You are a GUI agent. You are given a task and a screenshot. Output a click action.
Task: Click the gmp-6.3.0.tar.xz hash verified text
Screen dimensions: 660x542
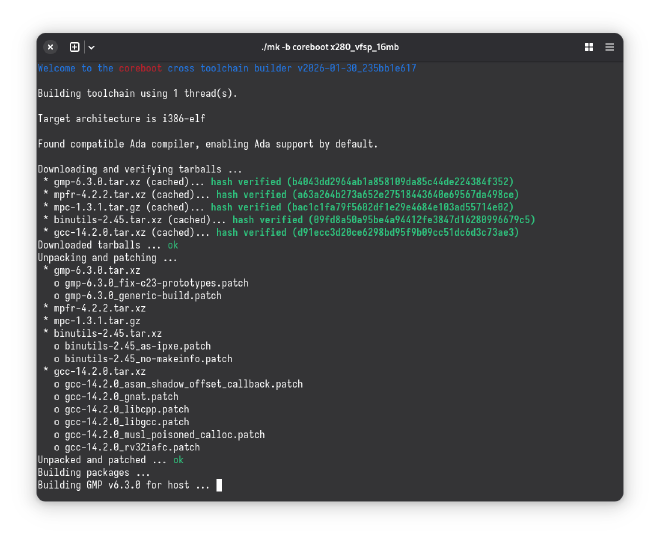[x=246, y=182]
